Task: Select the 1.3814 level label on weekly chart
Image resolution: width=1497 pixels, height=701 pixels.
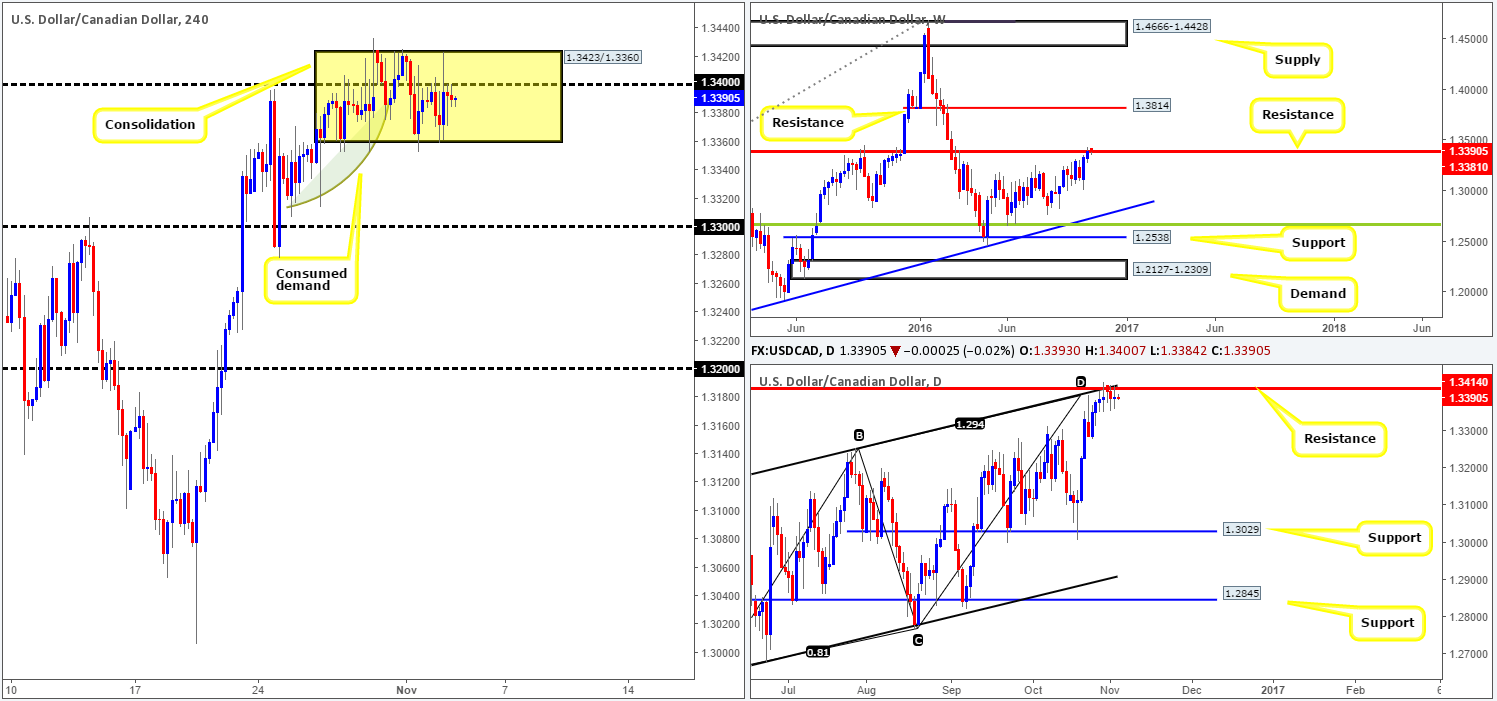Action: 1152,105
